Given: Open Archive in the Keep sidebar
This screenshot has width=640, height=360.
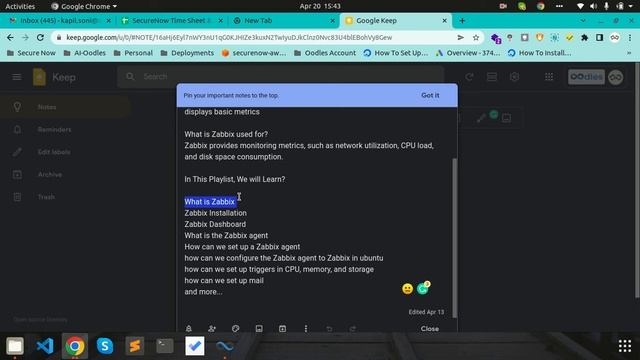Looking at the screenshot, I should (65, 174).
